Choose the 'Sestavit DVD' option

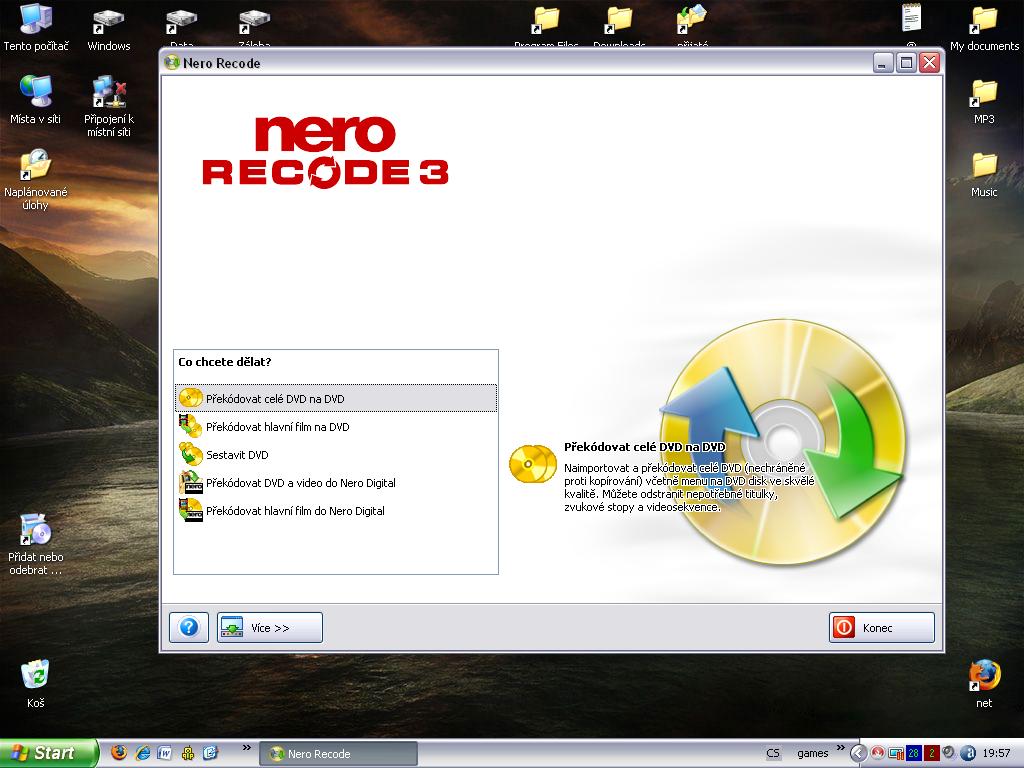point(336,455)
